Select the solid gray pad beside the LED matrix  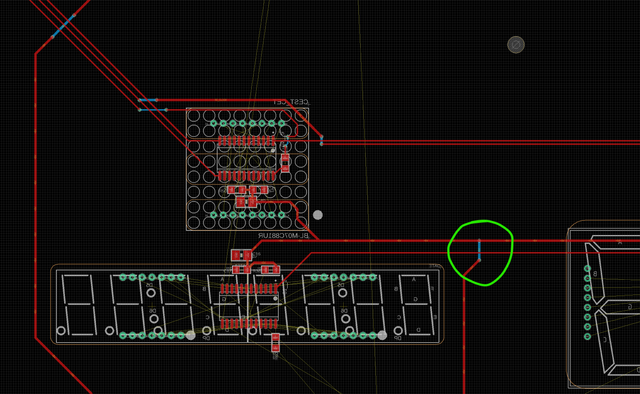tap(318, 215)
